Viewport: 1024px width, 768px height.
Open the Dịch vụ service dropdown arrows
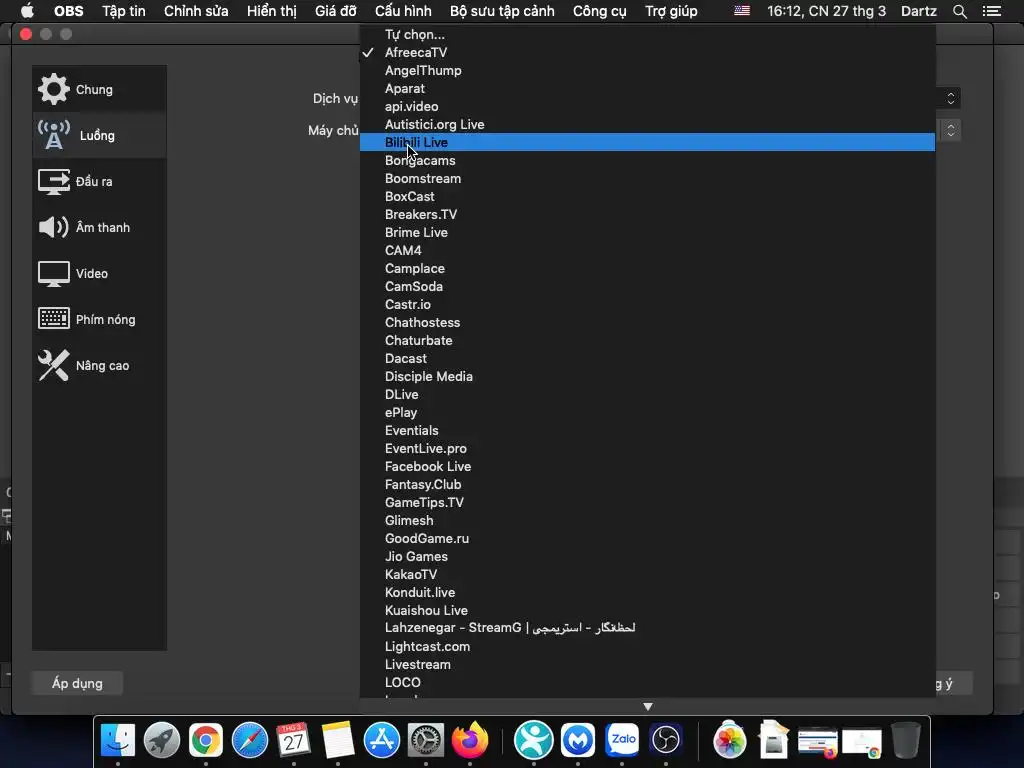click(x=951, y=98)
